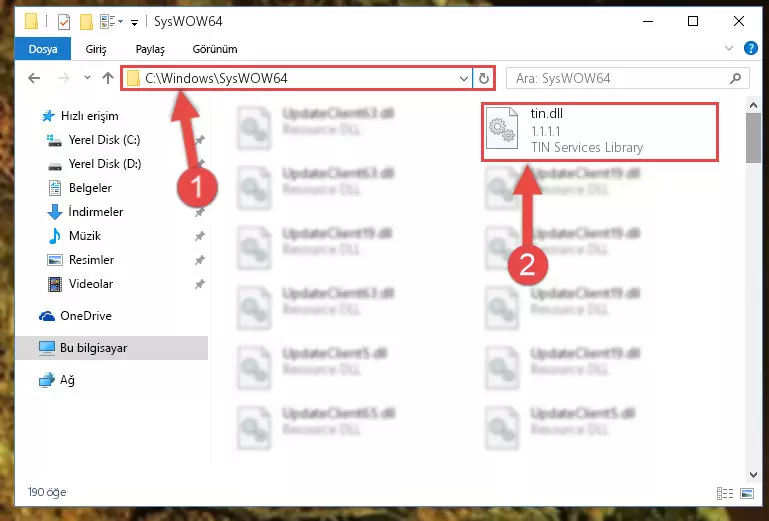Image resolution: width=769 pixels, height=521 pixels.
Task: Click the pin icon beside Resimler
Action: 200,260
